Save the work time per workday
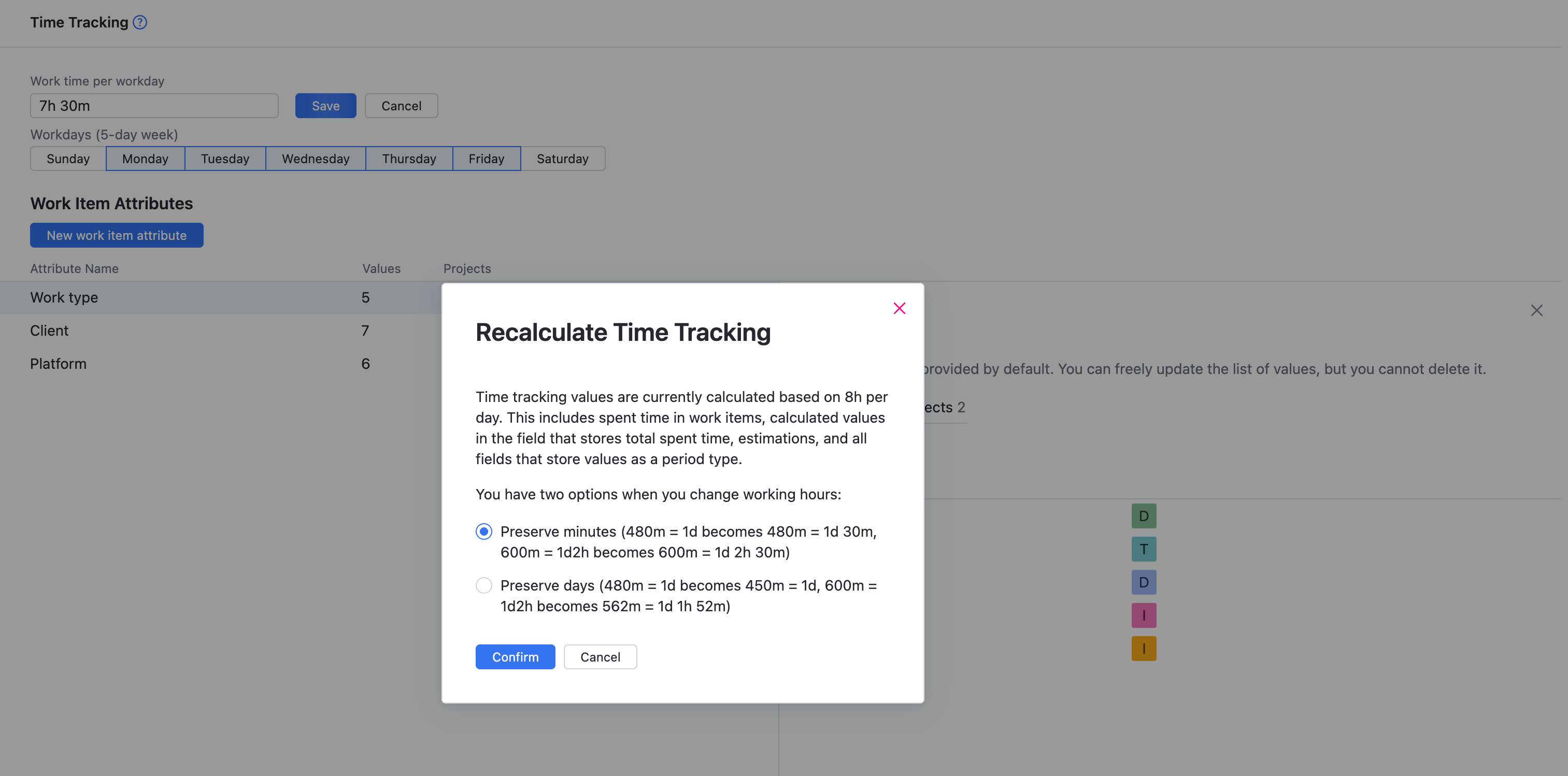Viewport: 1568px width, 776px height. [x=325, y=105]
